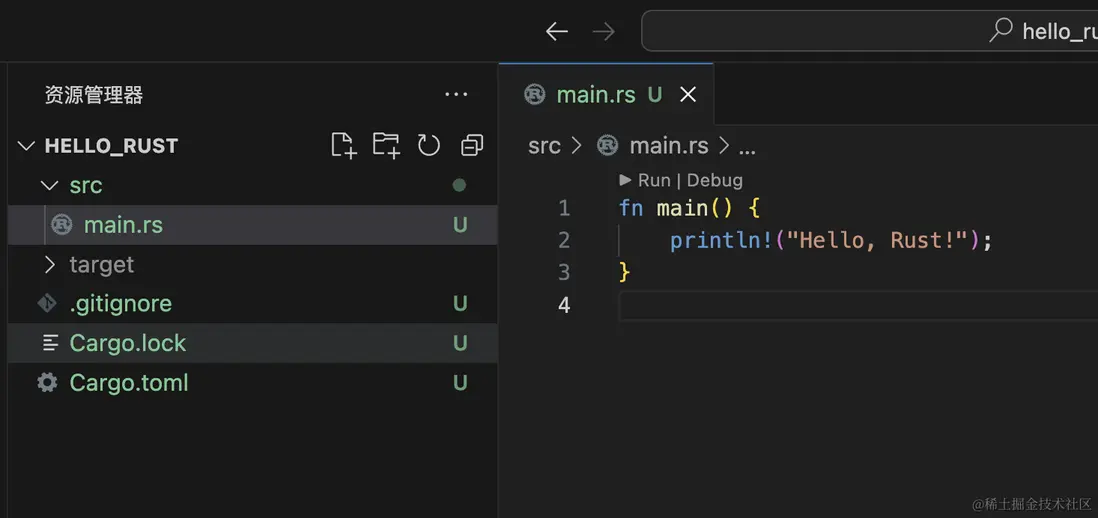Open the Cargo.toml file
The width and height of the screenshot is (1098, 518).
coord(129,383)
